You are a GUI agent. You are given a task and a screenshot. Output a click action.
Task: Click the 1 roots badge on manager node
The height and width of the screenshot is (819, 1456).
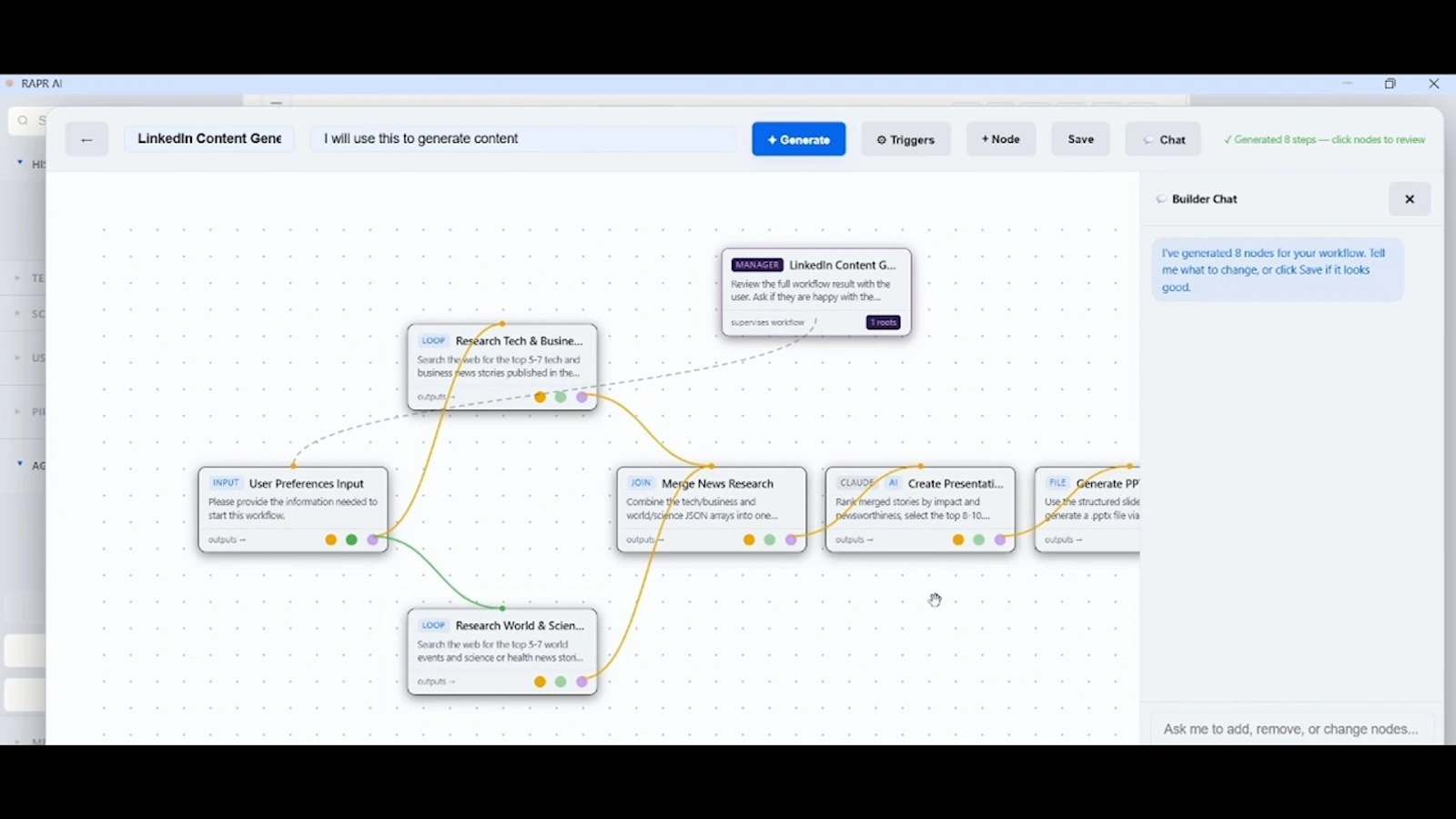coord(883,322)
